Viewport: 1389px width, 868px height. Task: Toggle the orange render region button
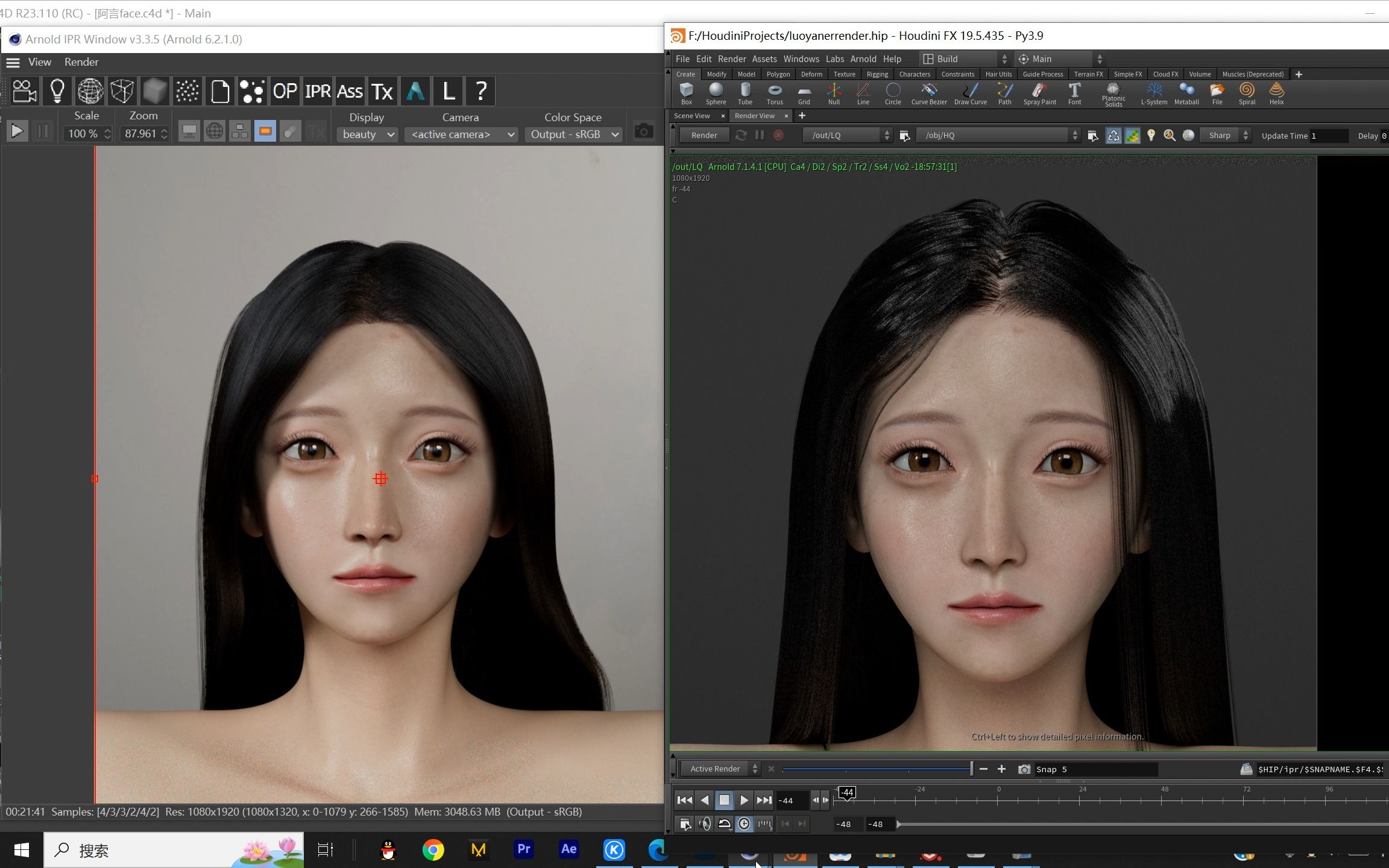click(265, 131)
